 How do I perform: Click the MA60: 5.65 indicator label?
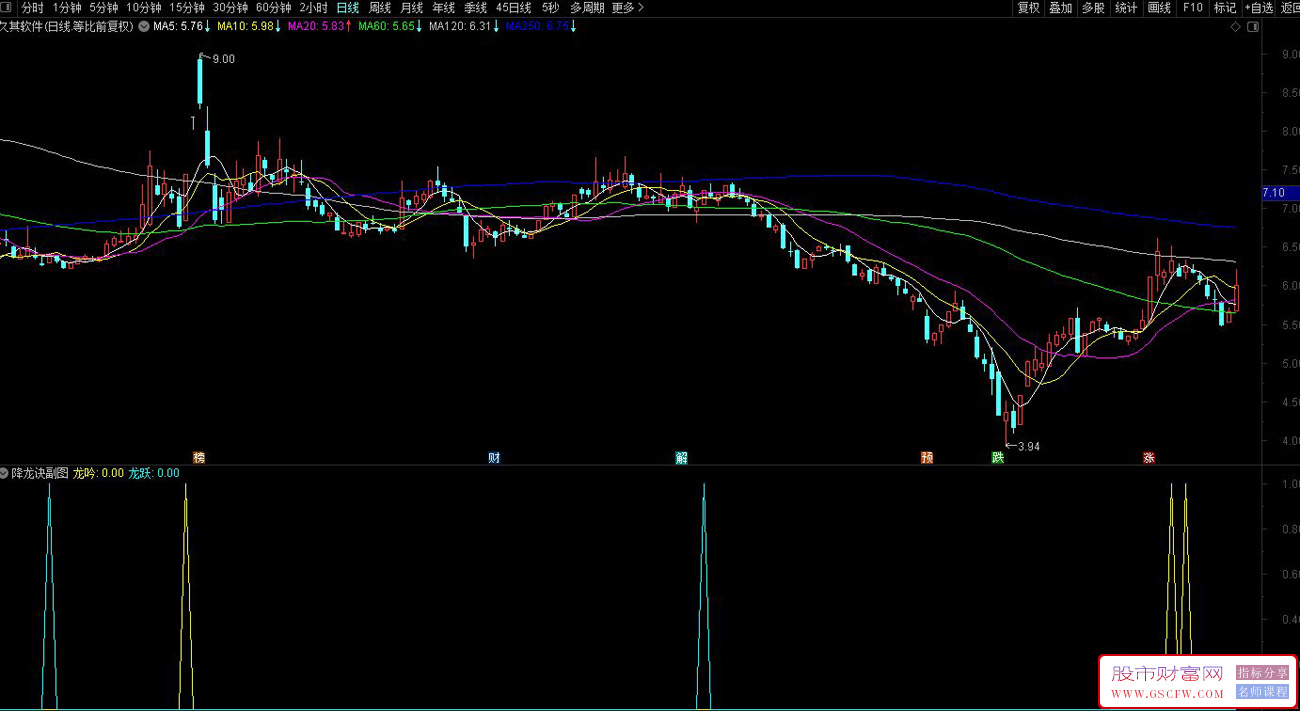(390, 27)
